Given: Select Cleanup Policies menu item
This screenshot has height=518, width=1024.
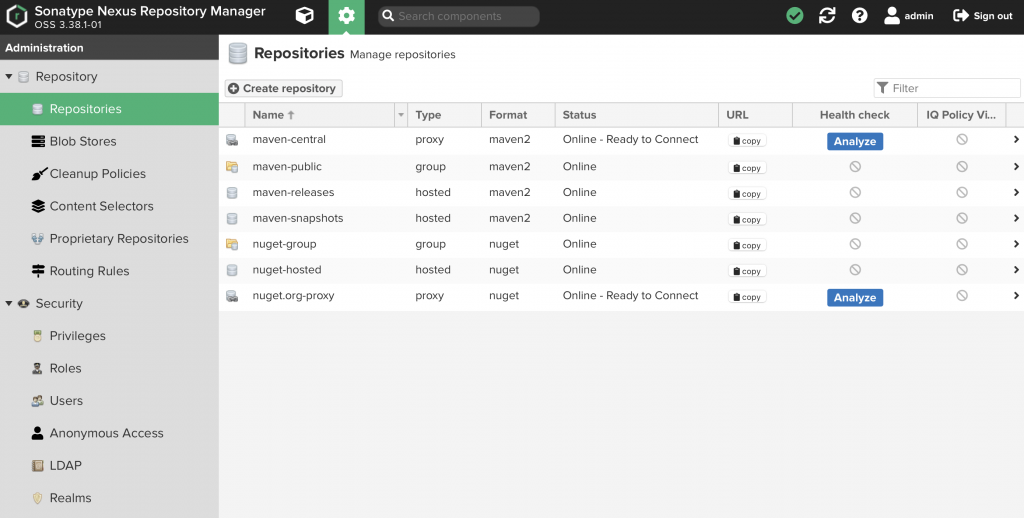Looking at the screenshot, I should 97,174.
